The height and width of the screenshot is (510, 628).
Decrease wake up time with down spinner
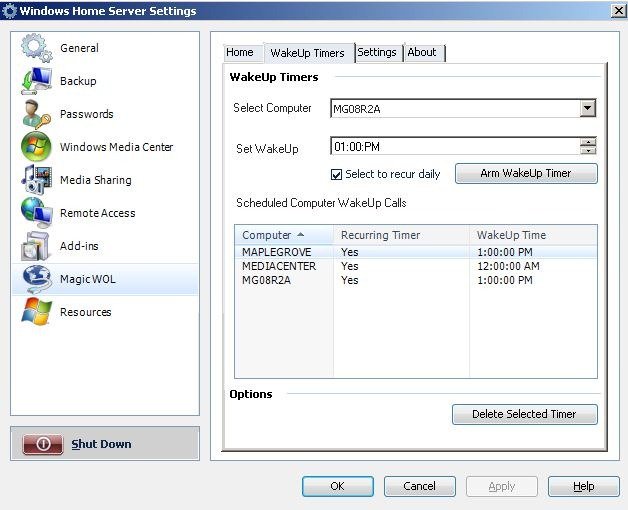(588, 151)
